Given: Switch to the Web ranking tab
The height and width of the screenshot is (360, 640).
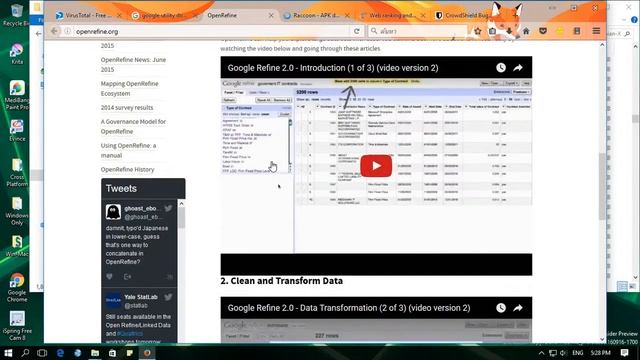Looking at the screenshot, I should [392, 15].
